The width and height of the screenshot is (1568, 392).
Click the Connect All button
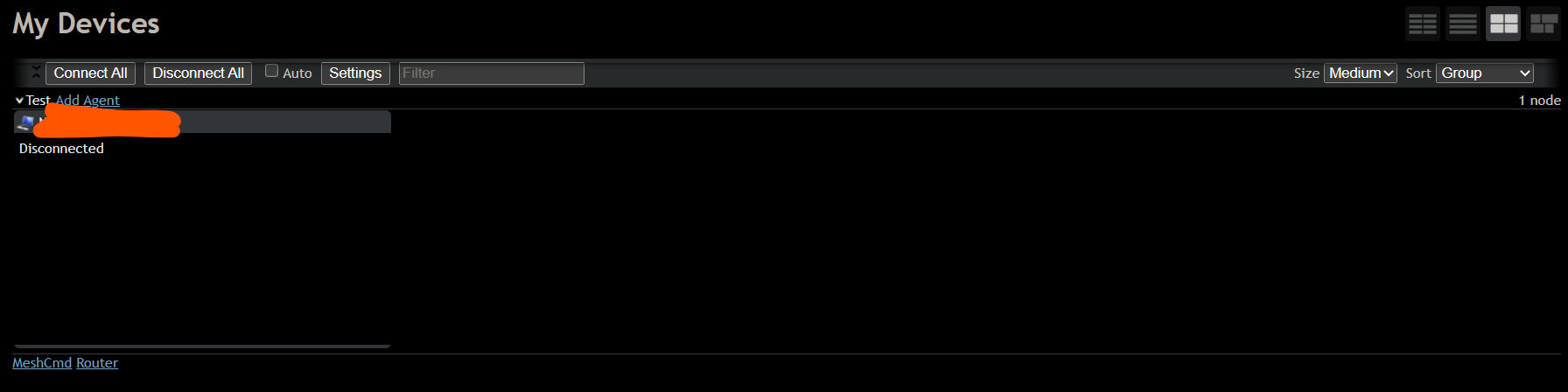click(x=90, y=73)
